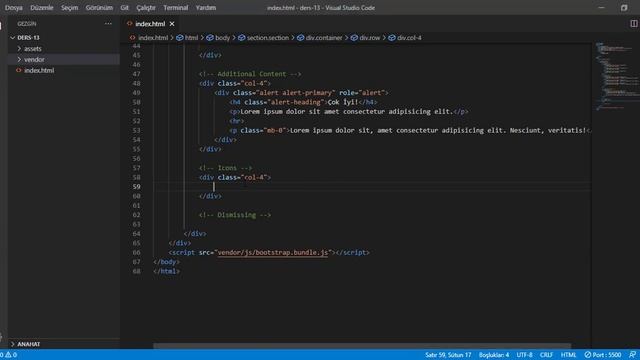Image resolution: width=640 pixels, height=360 pixels.
Task: Select the HTML language mode
Action: tap(568, 355)
